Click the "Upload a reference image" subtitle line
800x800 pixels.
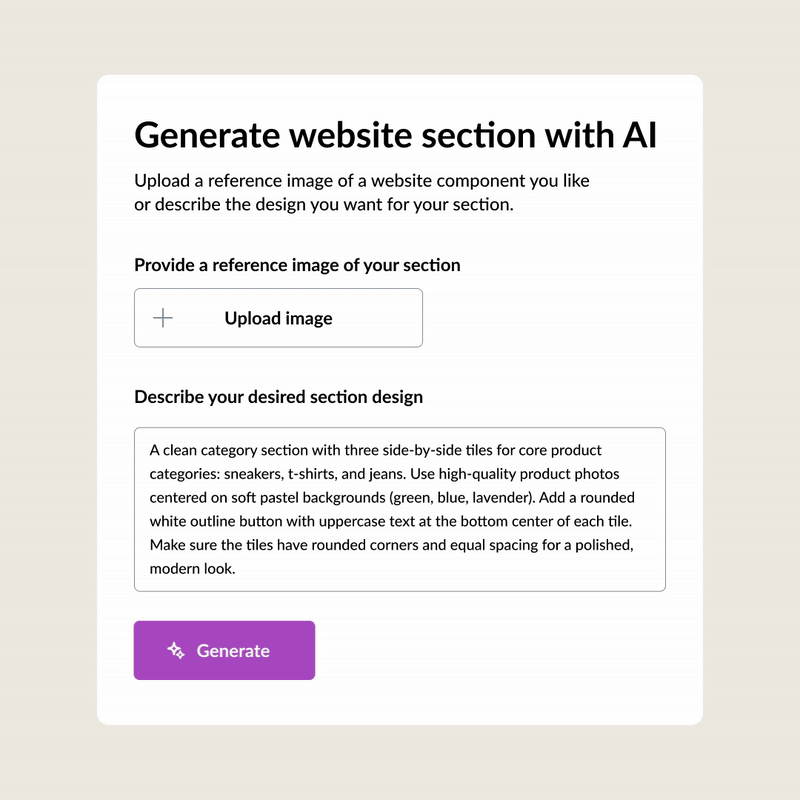tap(362, 181)
